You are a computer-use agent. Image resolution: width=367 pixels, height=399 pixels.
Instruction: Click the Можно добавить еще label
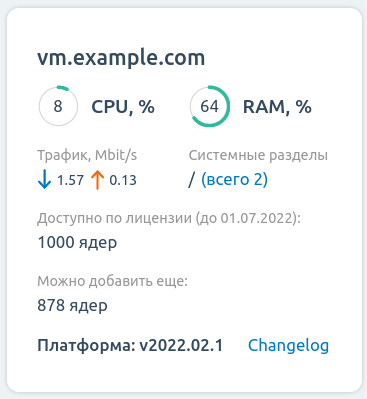click(112, 281)
